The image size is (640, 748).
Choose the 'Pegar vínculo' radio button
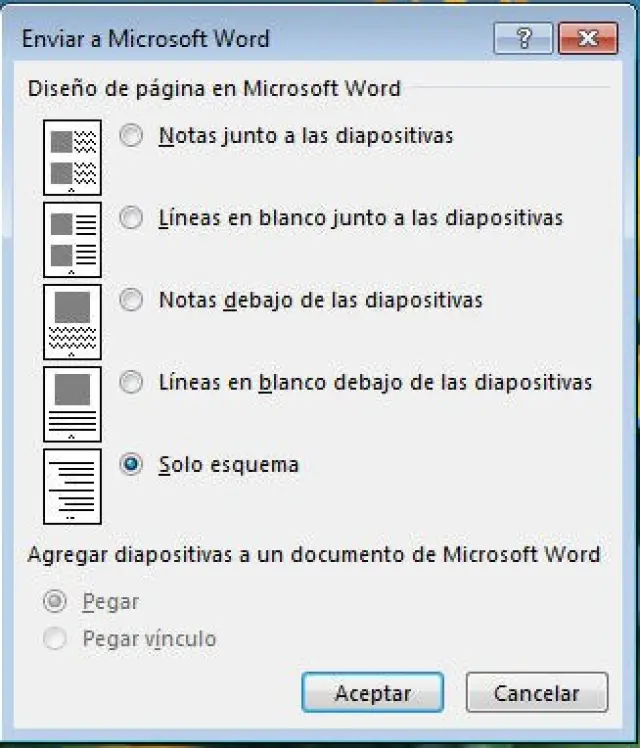point(56,638)
